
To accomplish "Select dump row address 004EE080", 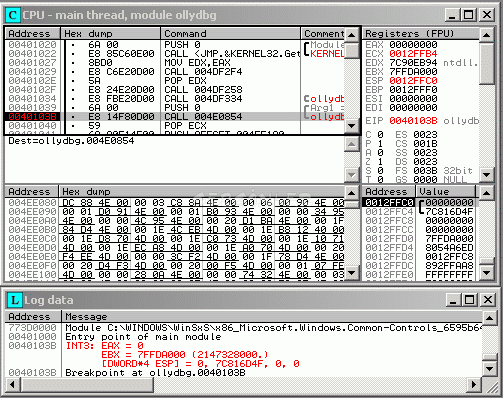I will [32, 203].
